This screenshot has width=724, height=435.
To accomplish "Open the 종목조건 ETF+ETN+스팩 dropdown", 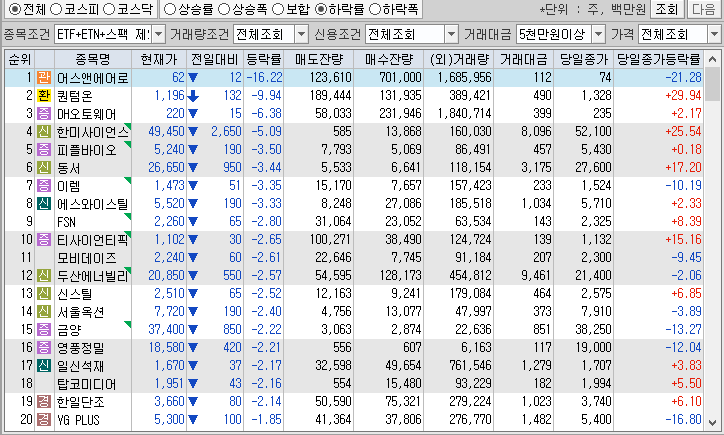I will (x=158, y=34).
